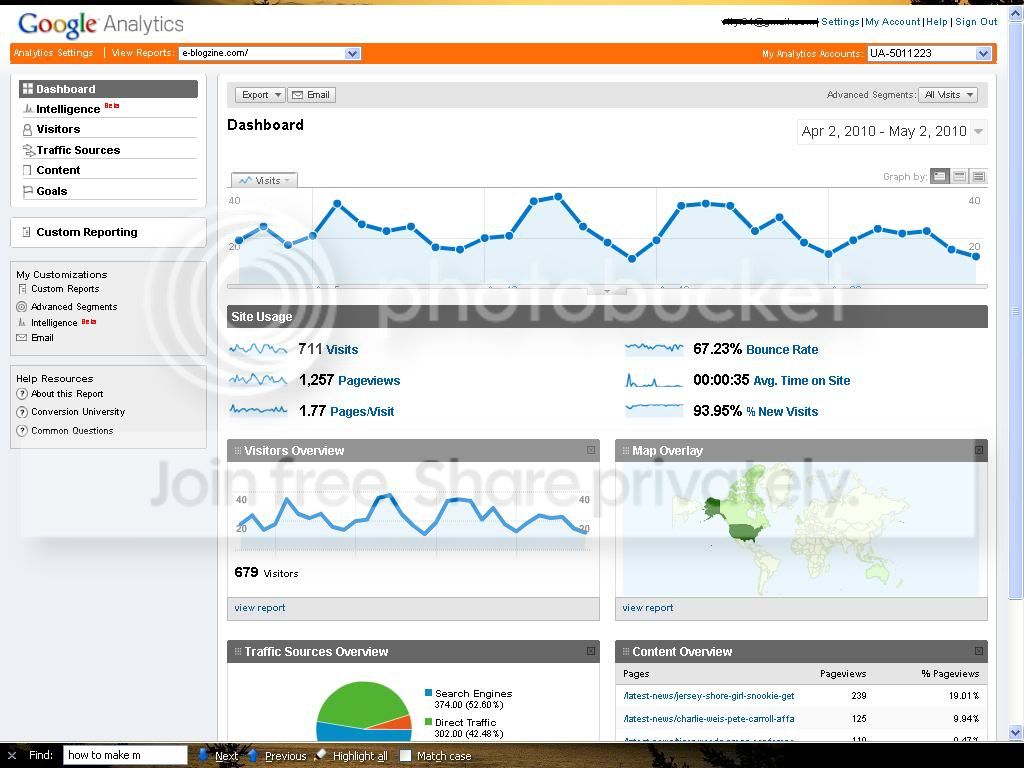1024x768 pixels.
Task: Open the Dashboard sidebar item
Action: tap(108, 89)
